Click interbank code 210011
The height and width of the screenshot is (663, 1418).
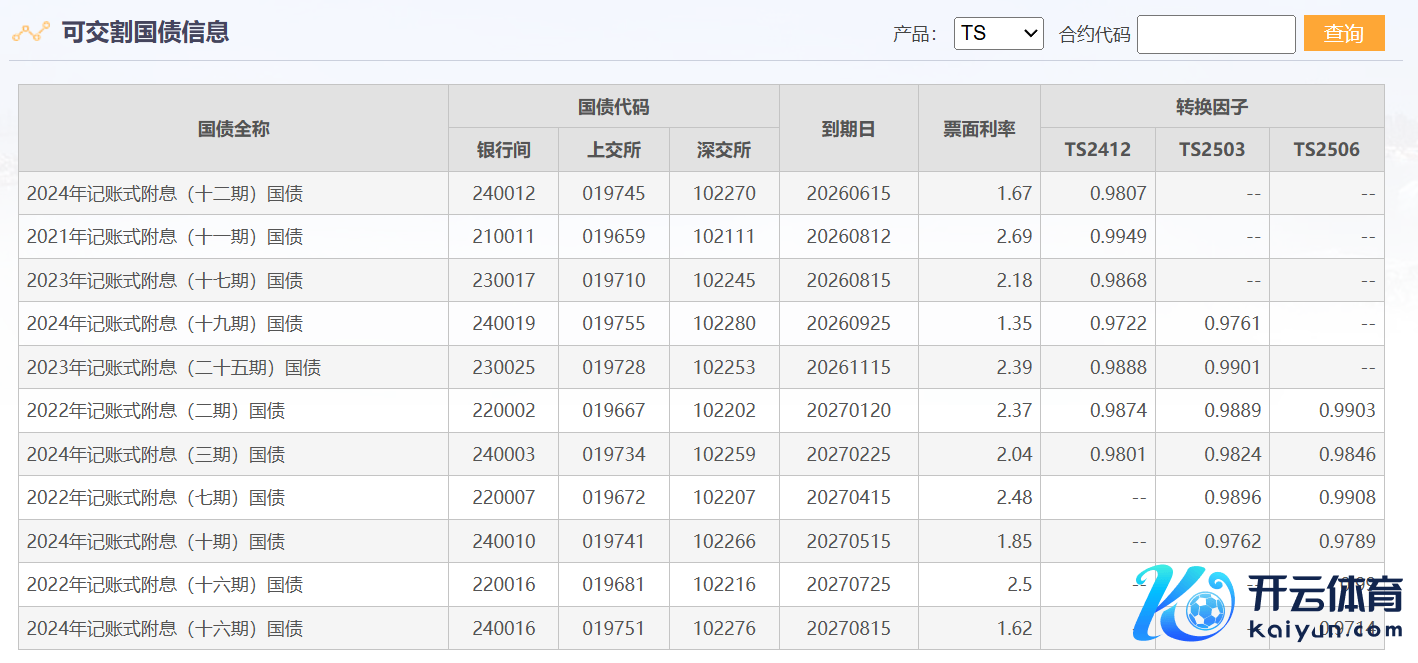pos(503,237)
